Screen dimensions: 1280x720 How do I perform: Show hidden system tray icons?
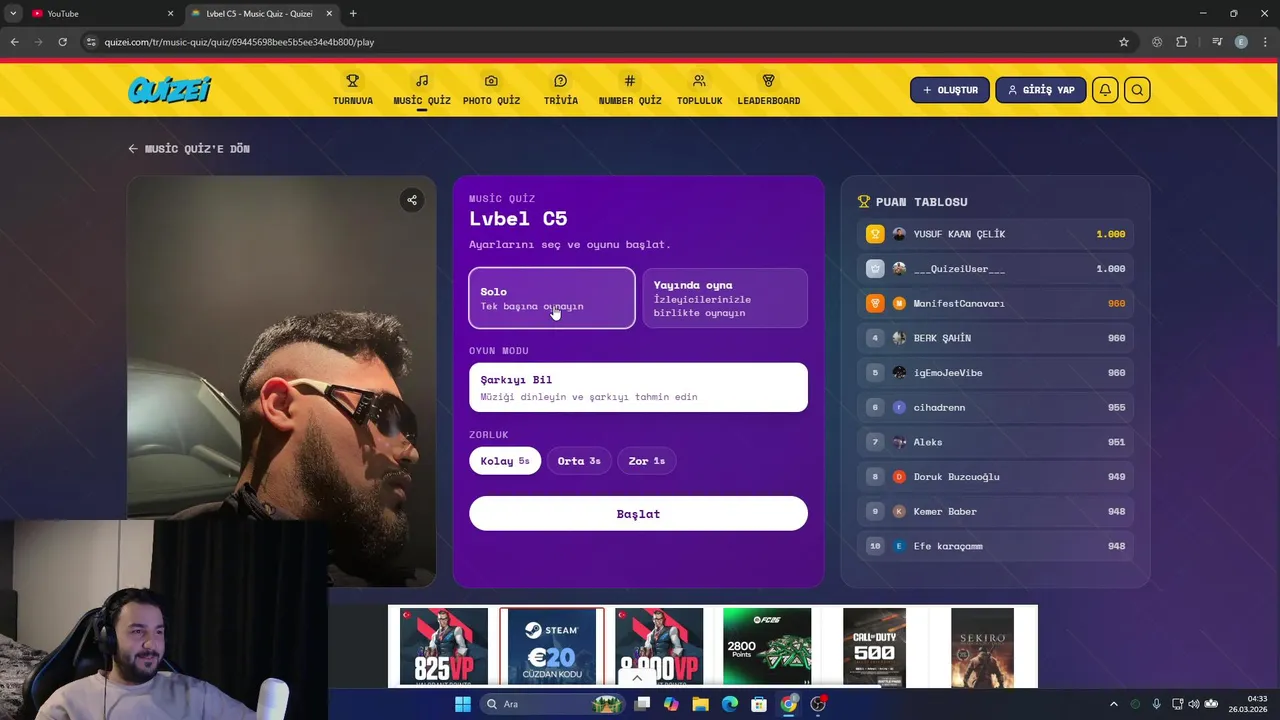[x=1114, y=704]
